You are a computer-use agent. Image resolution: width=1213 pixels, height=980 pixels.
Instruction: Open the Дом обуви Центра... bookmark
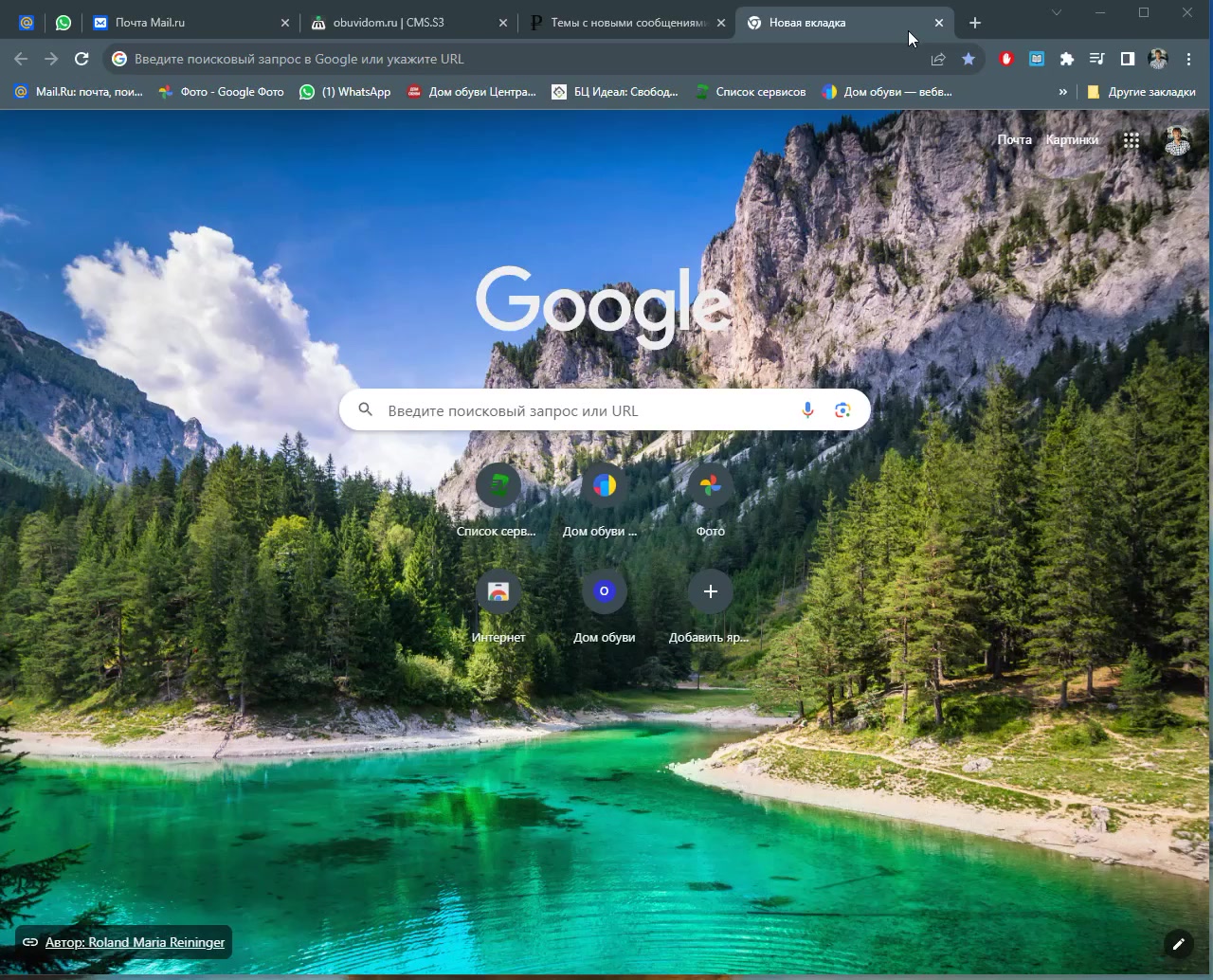[x=471, y=92]
